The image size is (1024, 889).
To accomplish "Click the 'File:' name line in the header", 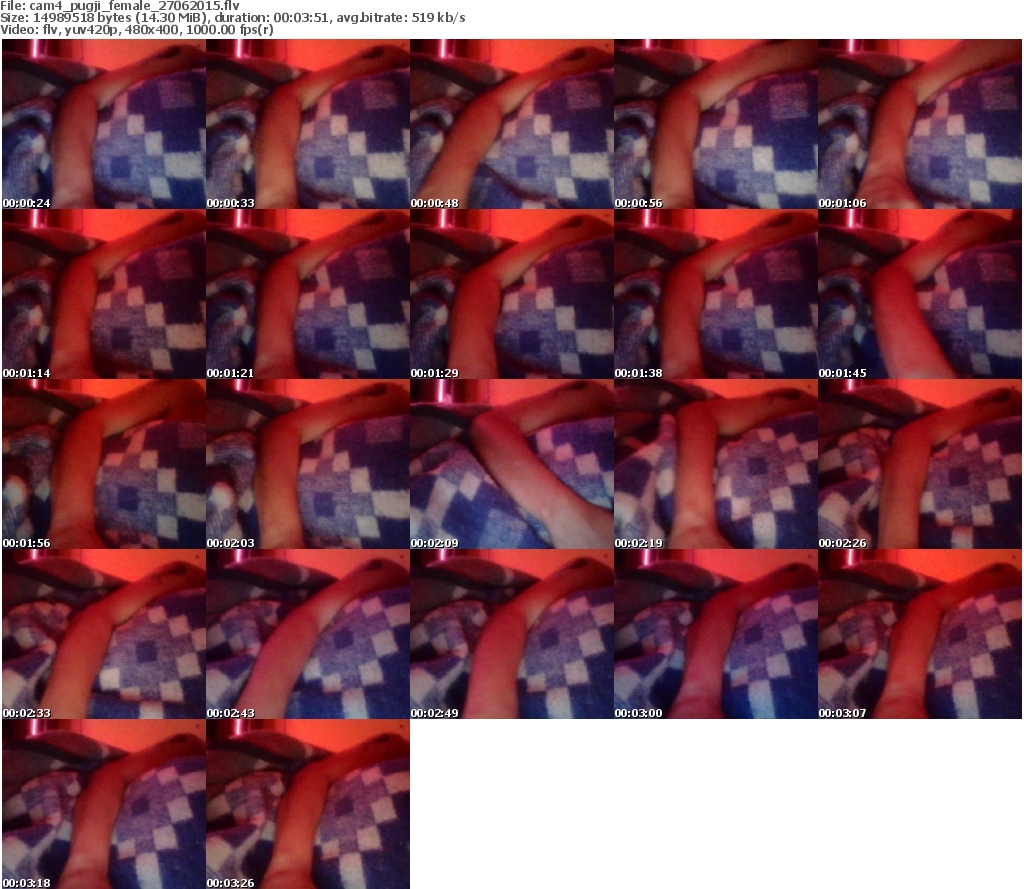I will [x=120, y=6].
